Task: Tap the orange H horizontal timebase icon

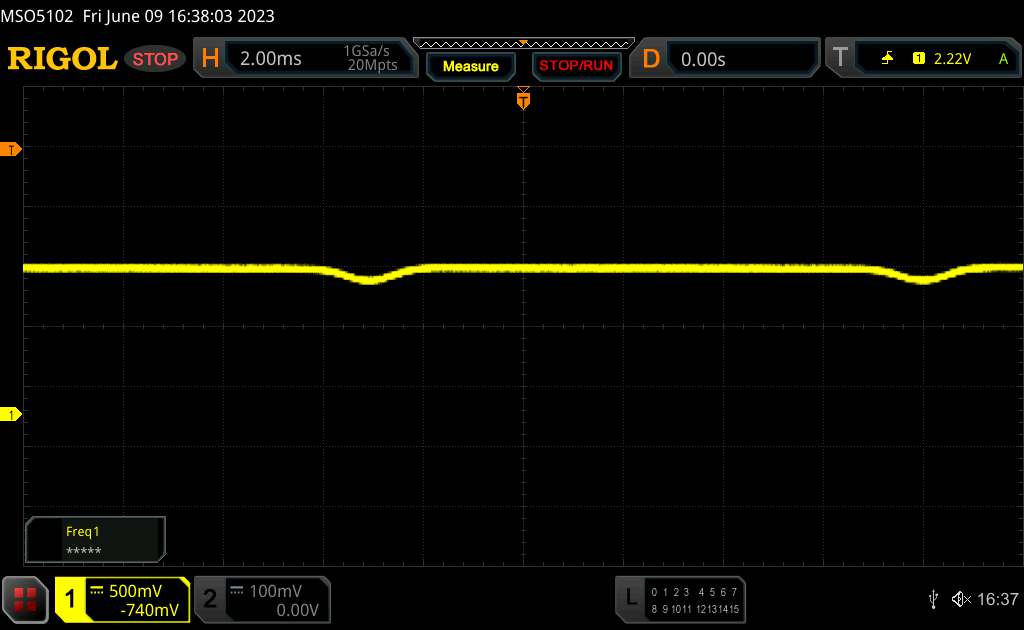Action: (x=210, y=59)
